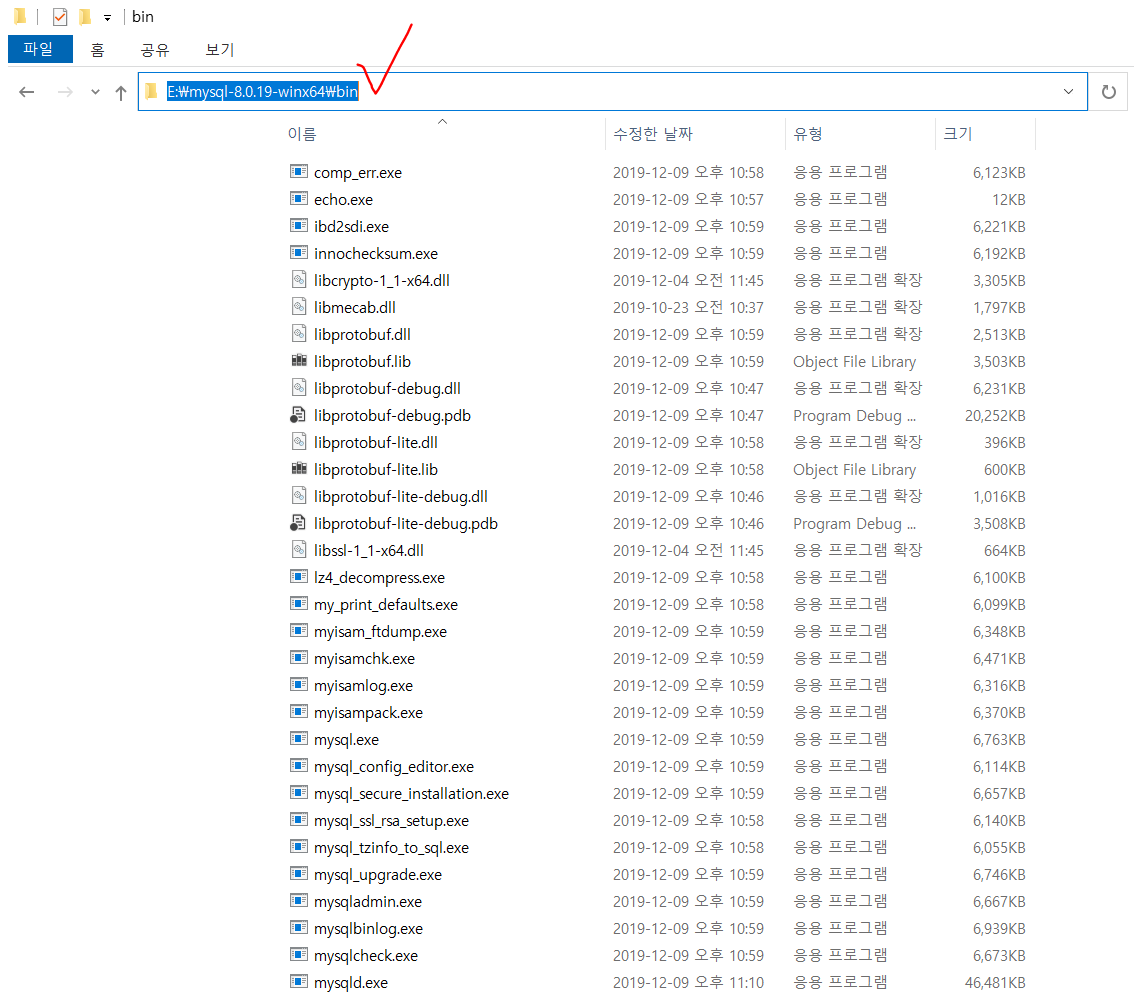Select the file libprotobuf-lite-debug.dll
This screenshot has height=1003, width=1134.
[x=401, y=497]
